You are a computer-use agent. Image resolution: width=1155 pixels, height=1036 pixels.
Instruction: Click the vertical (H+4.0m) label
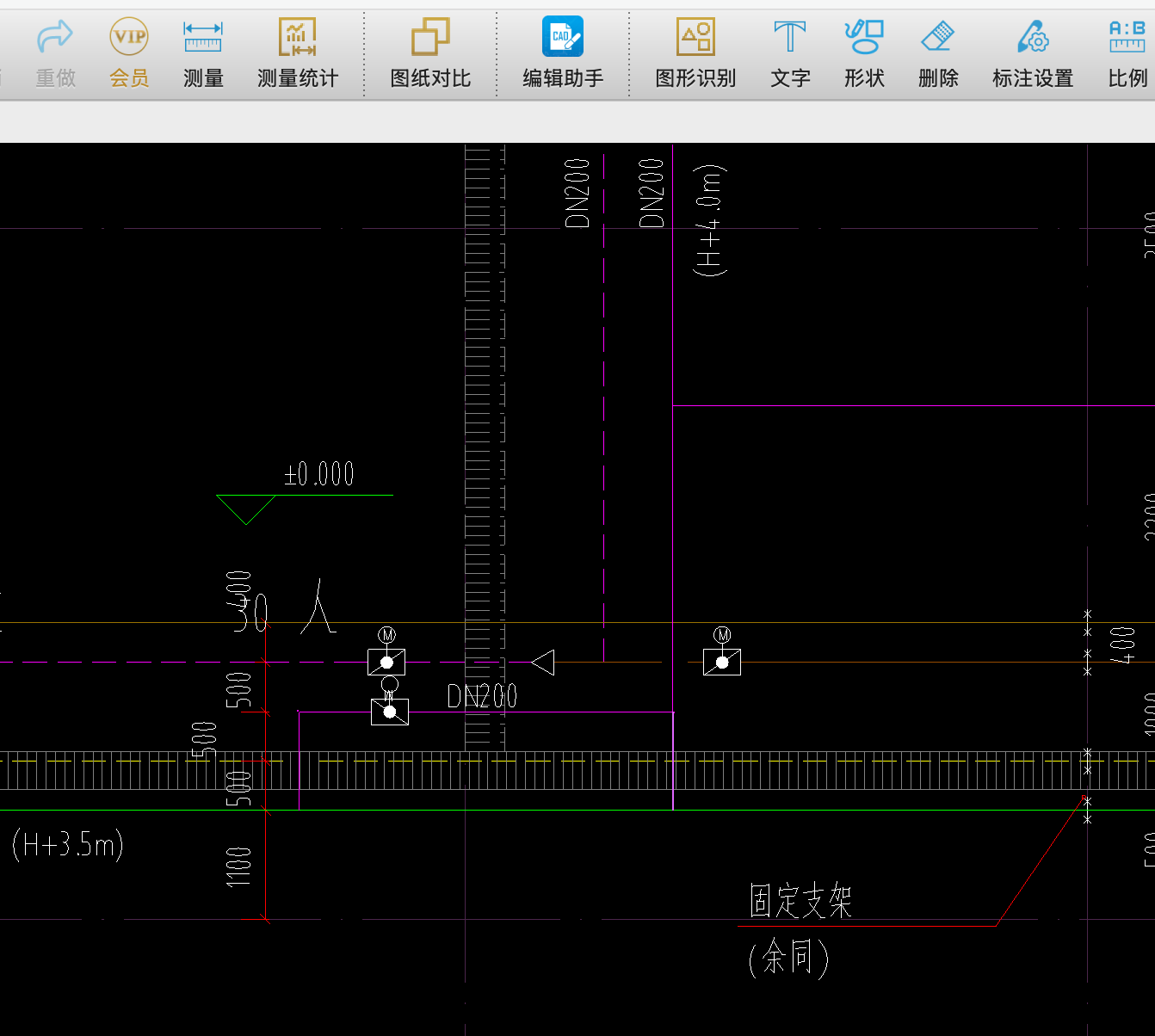(710, 219)
